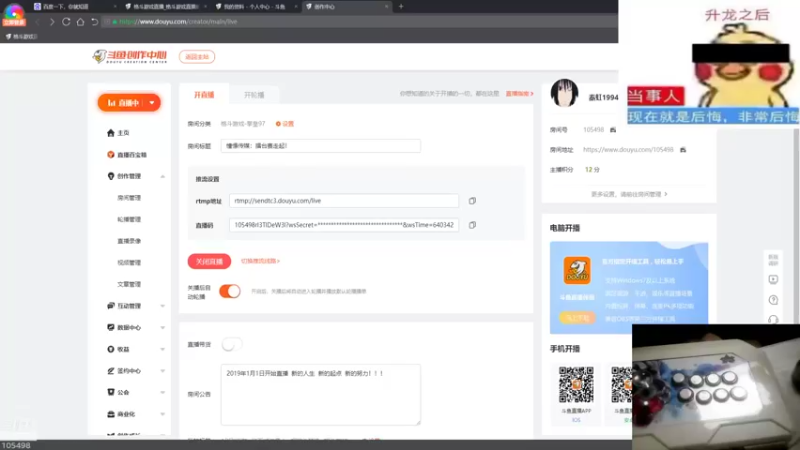This screenshot has width=800, height=450.
Task: Click the orange 设置 gear icon by room category
Action: 278,124
